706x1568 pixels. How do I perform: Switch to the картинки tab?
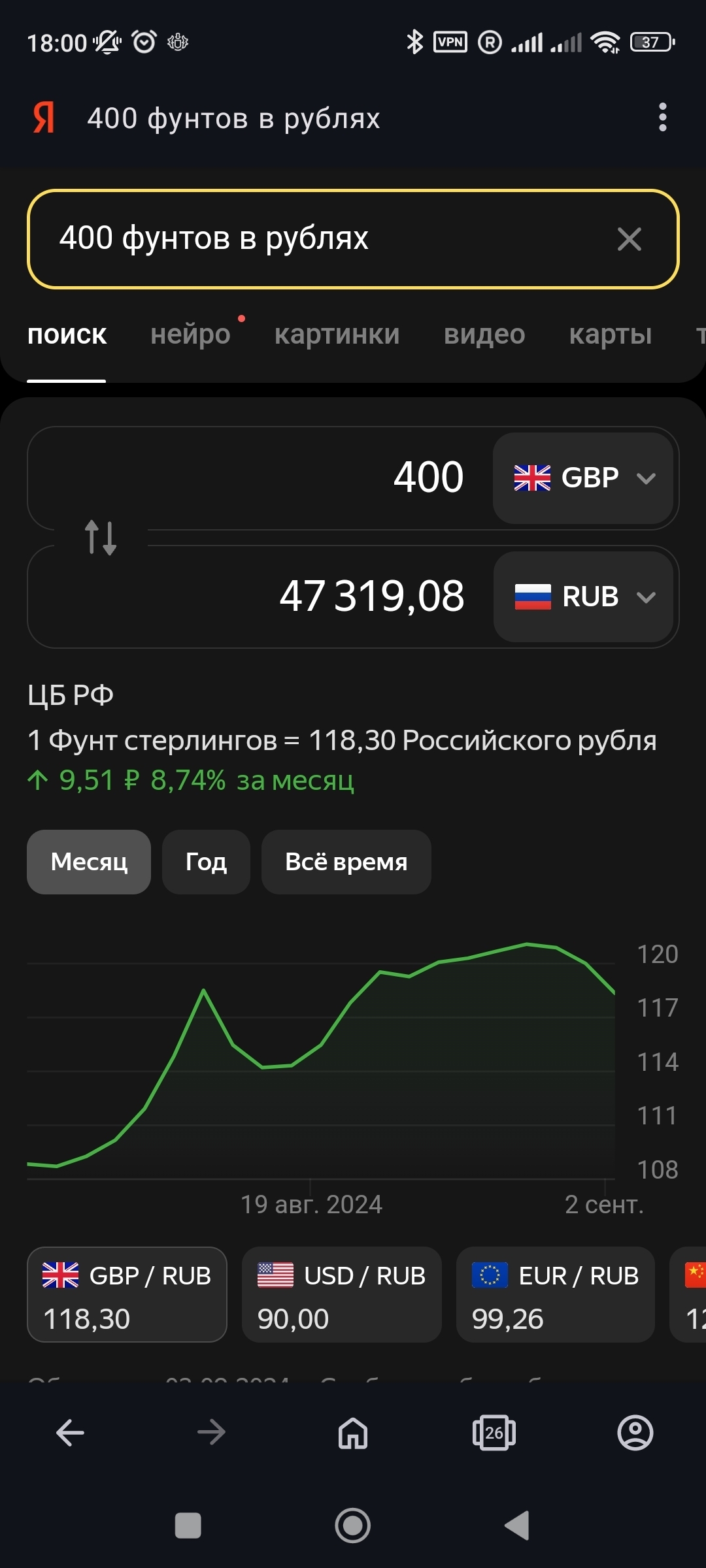click(x=337, y=335)
